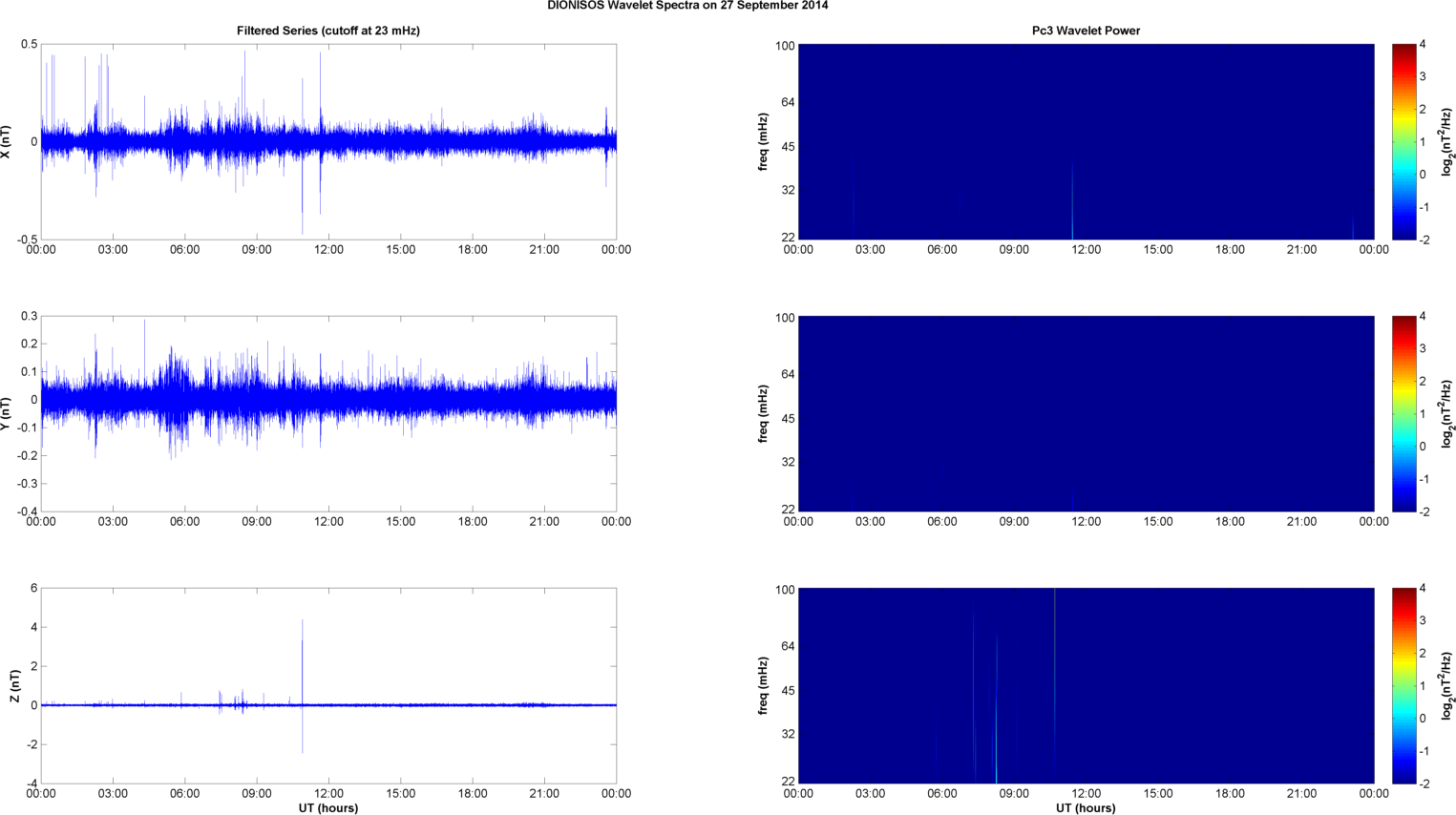Click the middle wavelet power spectrogram
Image resolution: width=1456 pixels, height=815 pixels.
point(1086,413)
